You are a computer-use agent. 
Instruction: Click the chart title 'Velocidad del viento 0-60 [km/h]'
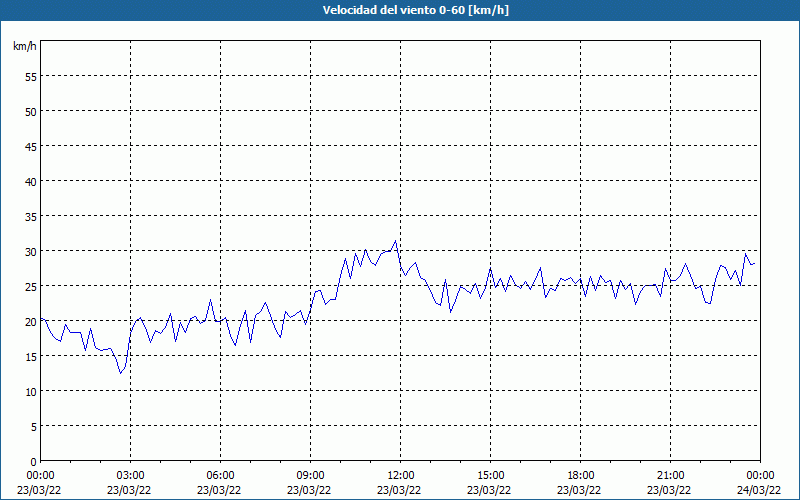point(415,10)
